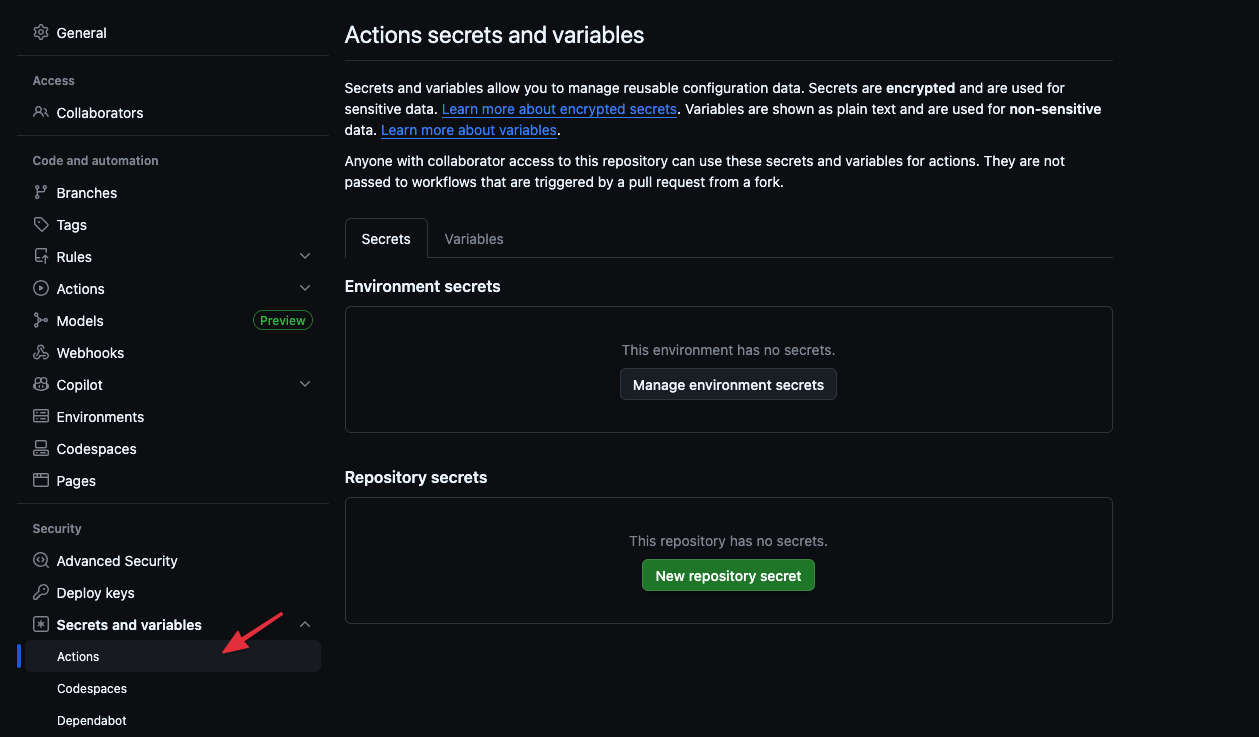Click the Webhooks icon in sidebar

coord(41,353)
